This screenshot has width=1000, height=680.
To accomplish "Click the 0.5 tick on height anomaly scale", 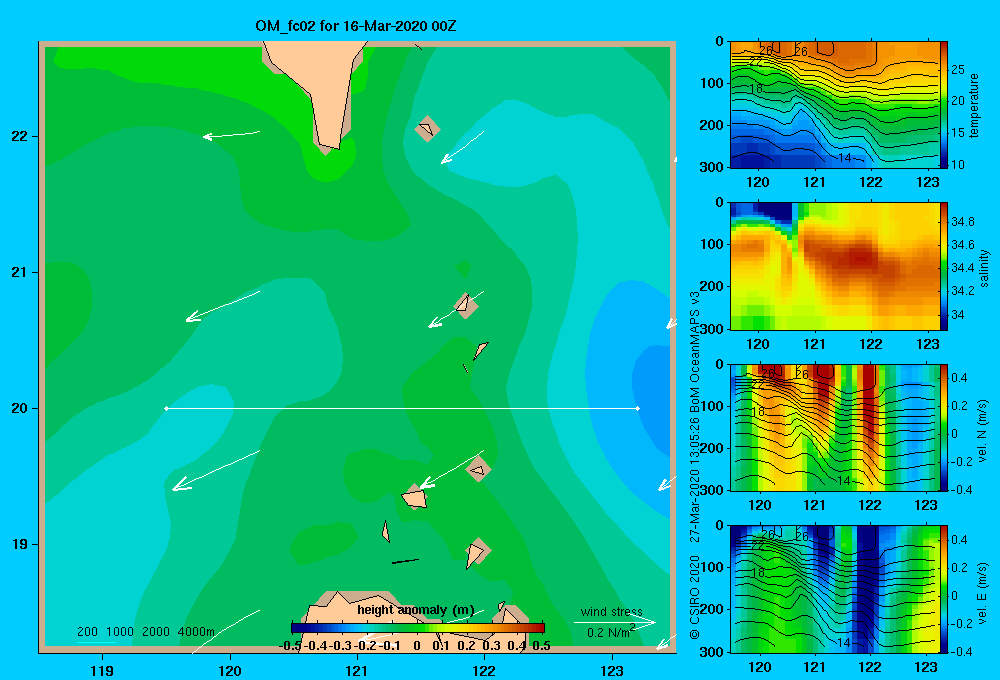I will [541, 646].
